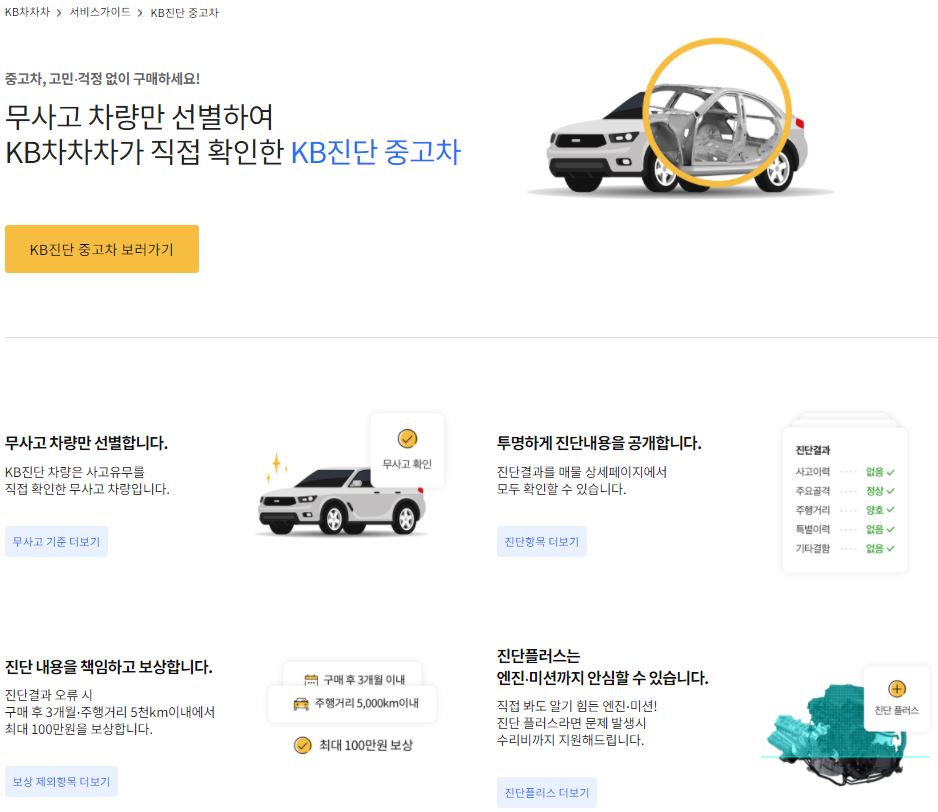Click the 주행거리 5,000km이내 label
This screenshot has width=938, height=812.
(x=367, y=704)
